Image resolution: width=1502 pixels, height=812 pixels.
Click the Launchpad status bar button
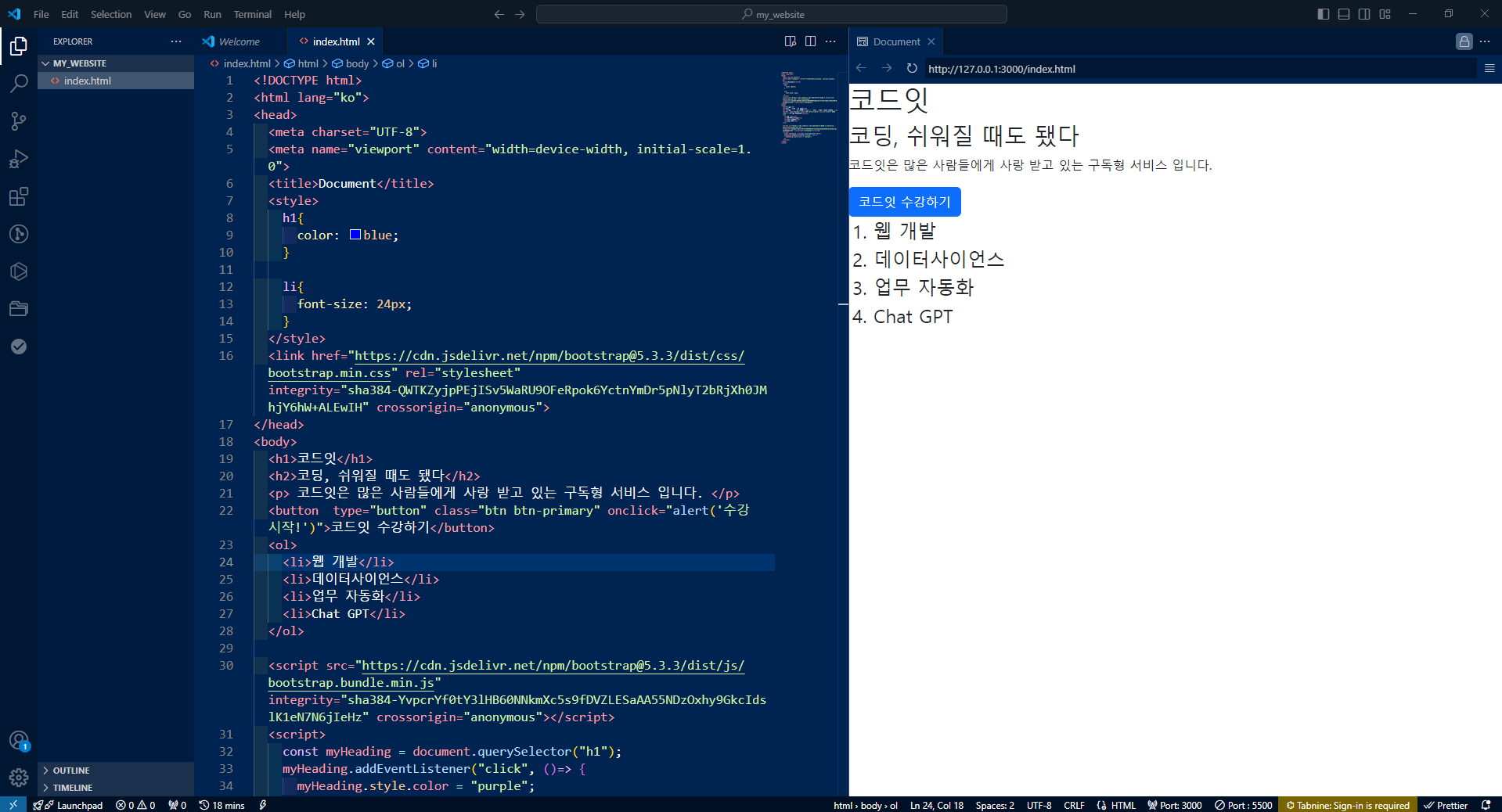coord(68,805)
